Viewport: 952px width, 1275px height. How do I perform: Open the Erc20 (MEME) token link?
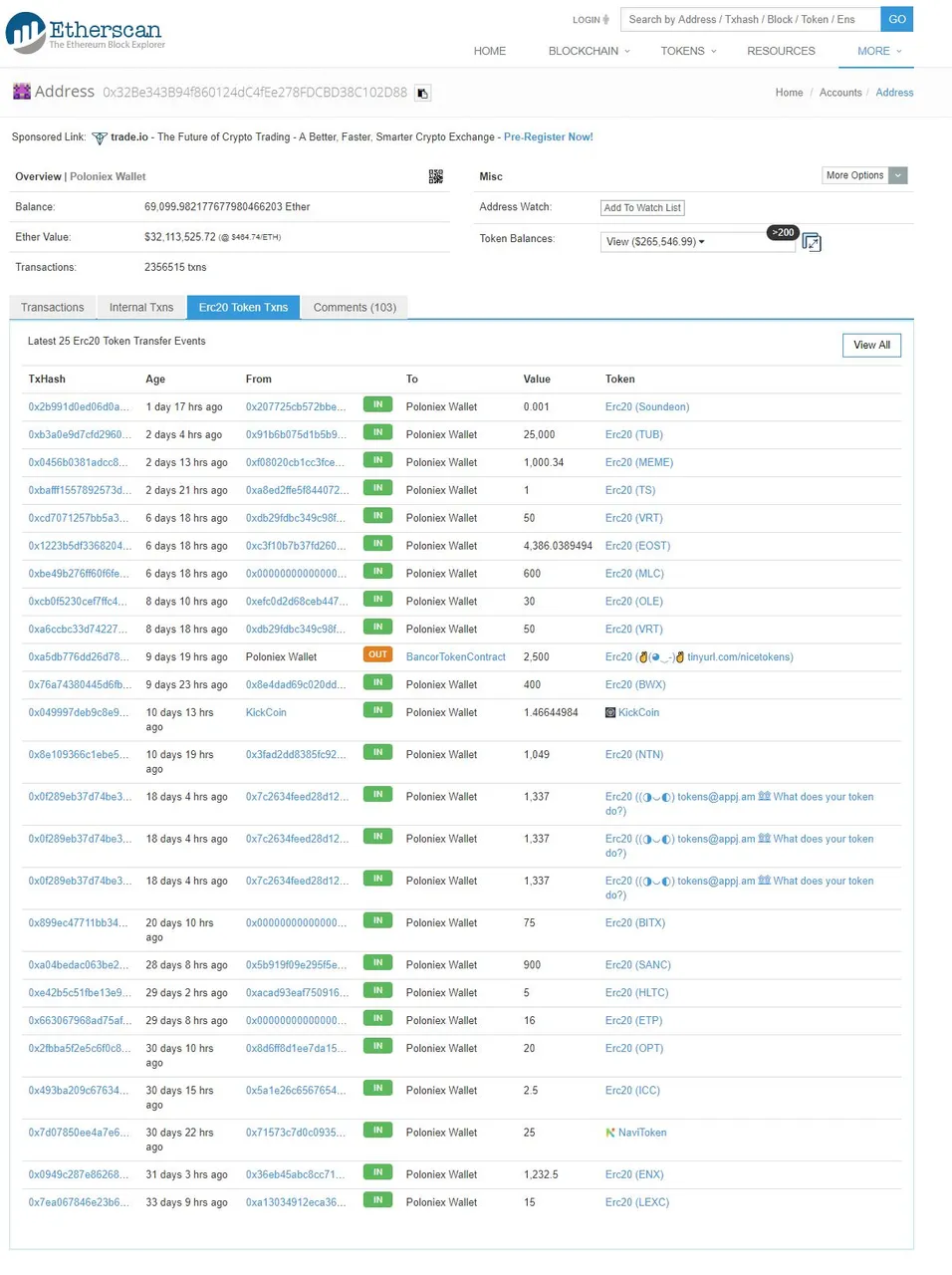coord(639,463)
